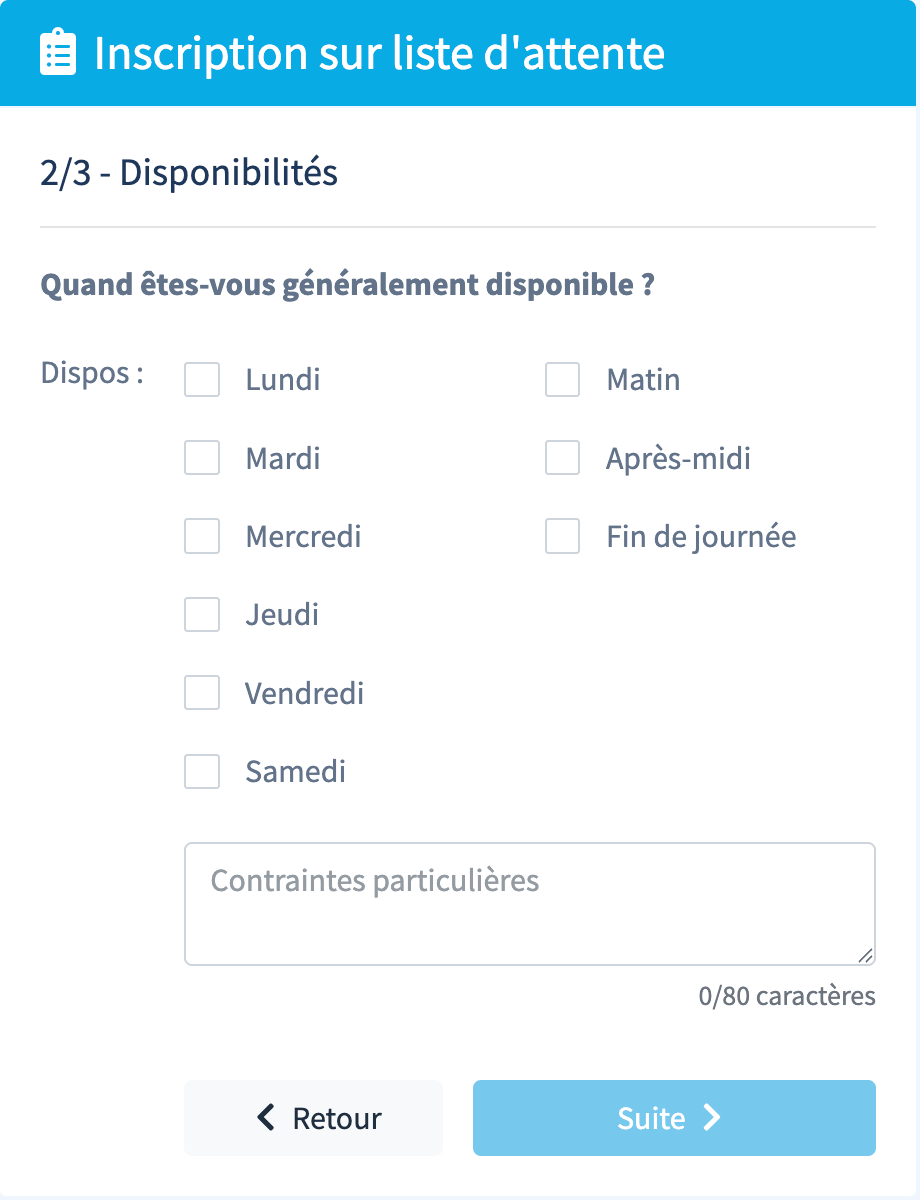The width and height of the screenshot is (920, 1200).
Task: Check the Lundi checkbox
Action: (x=202, y=380)
